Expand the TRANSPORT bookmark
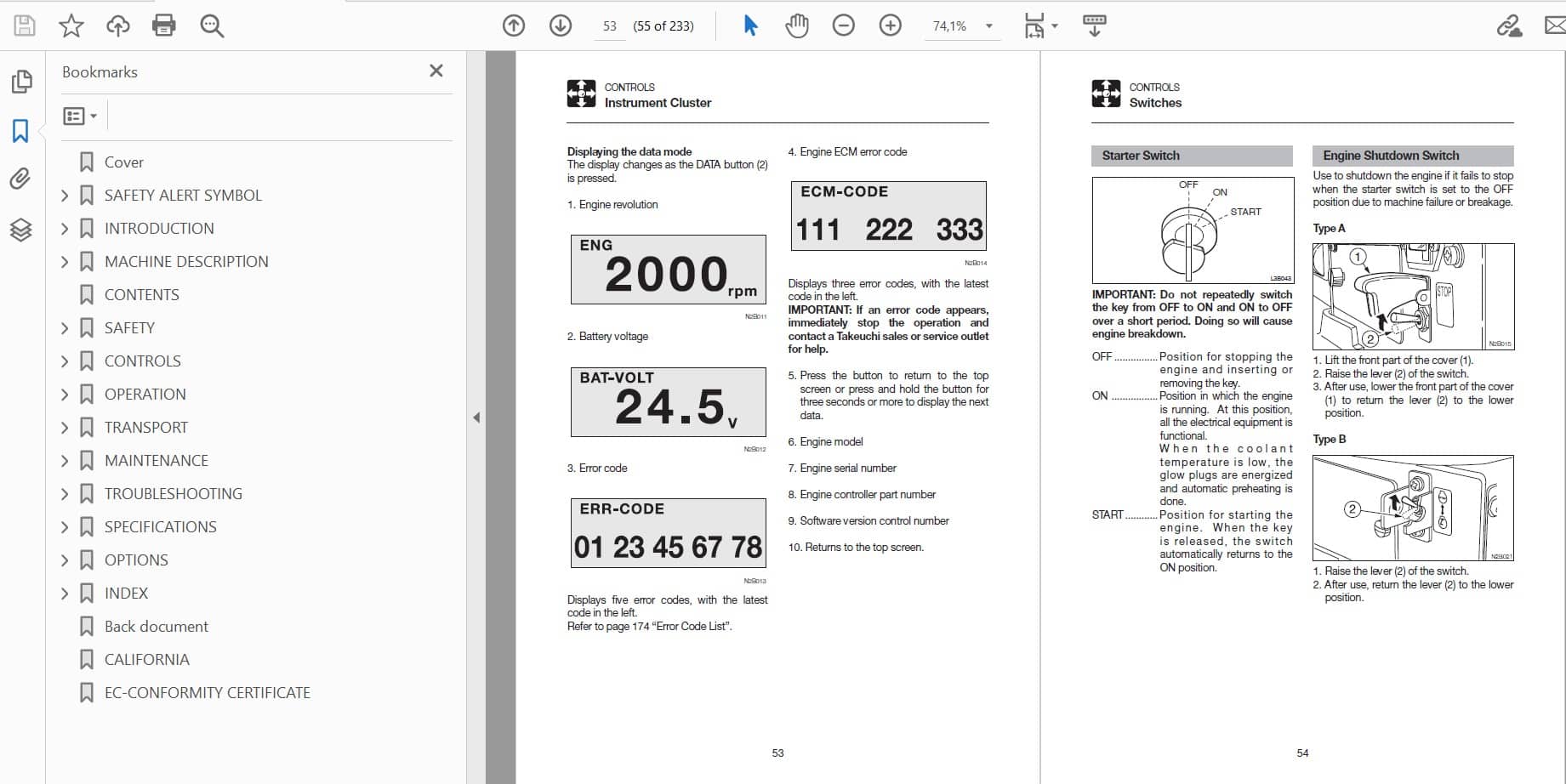The width and height of the screenshot is (1566, 784). pos(65,428)
